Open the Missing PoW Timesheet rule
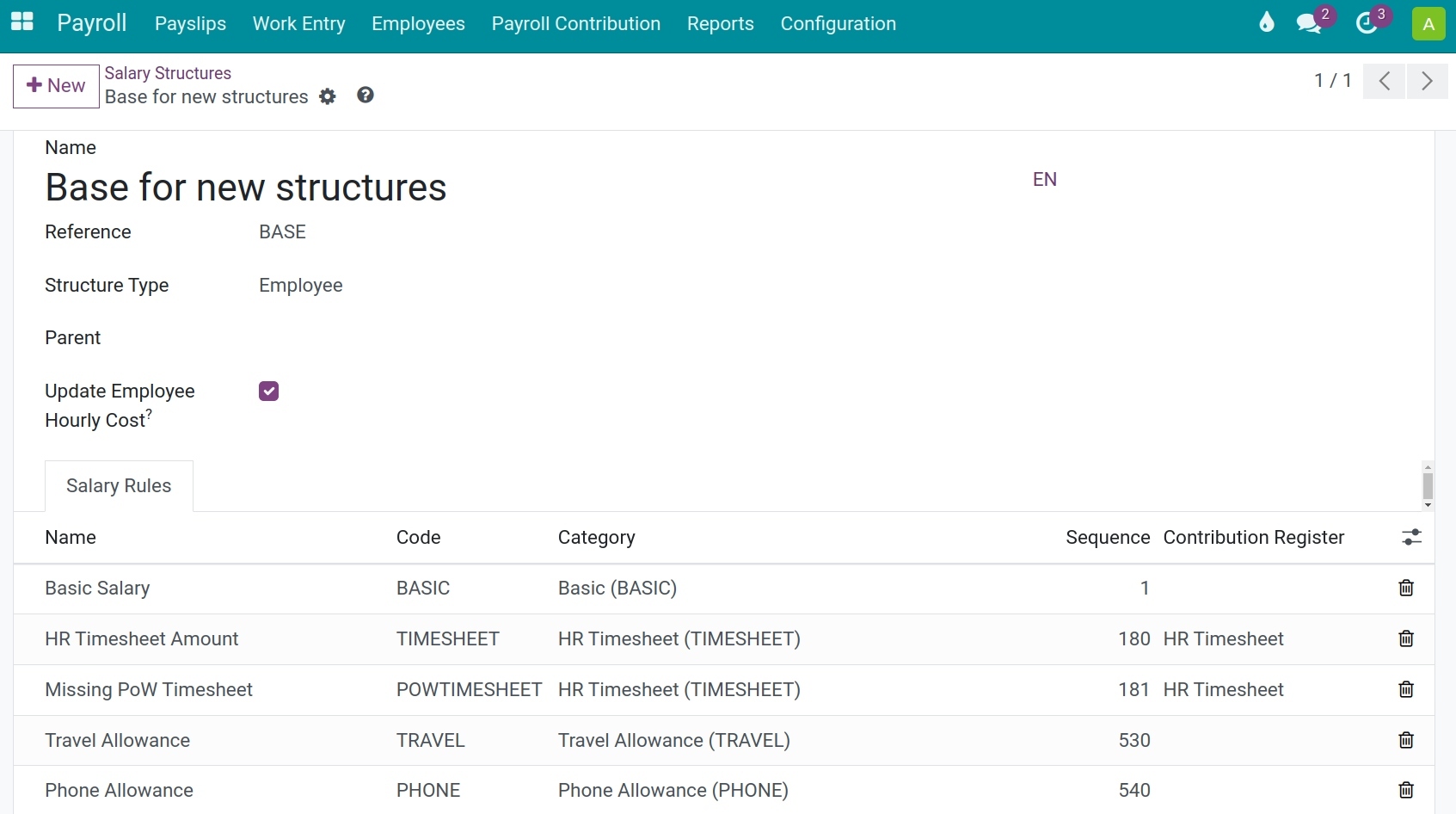The image size is (1456, 814). [149, 690]
